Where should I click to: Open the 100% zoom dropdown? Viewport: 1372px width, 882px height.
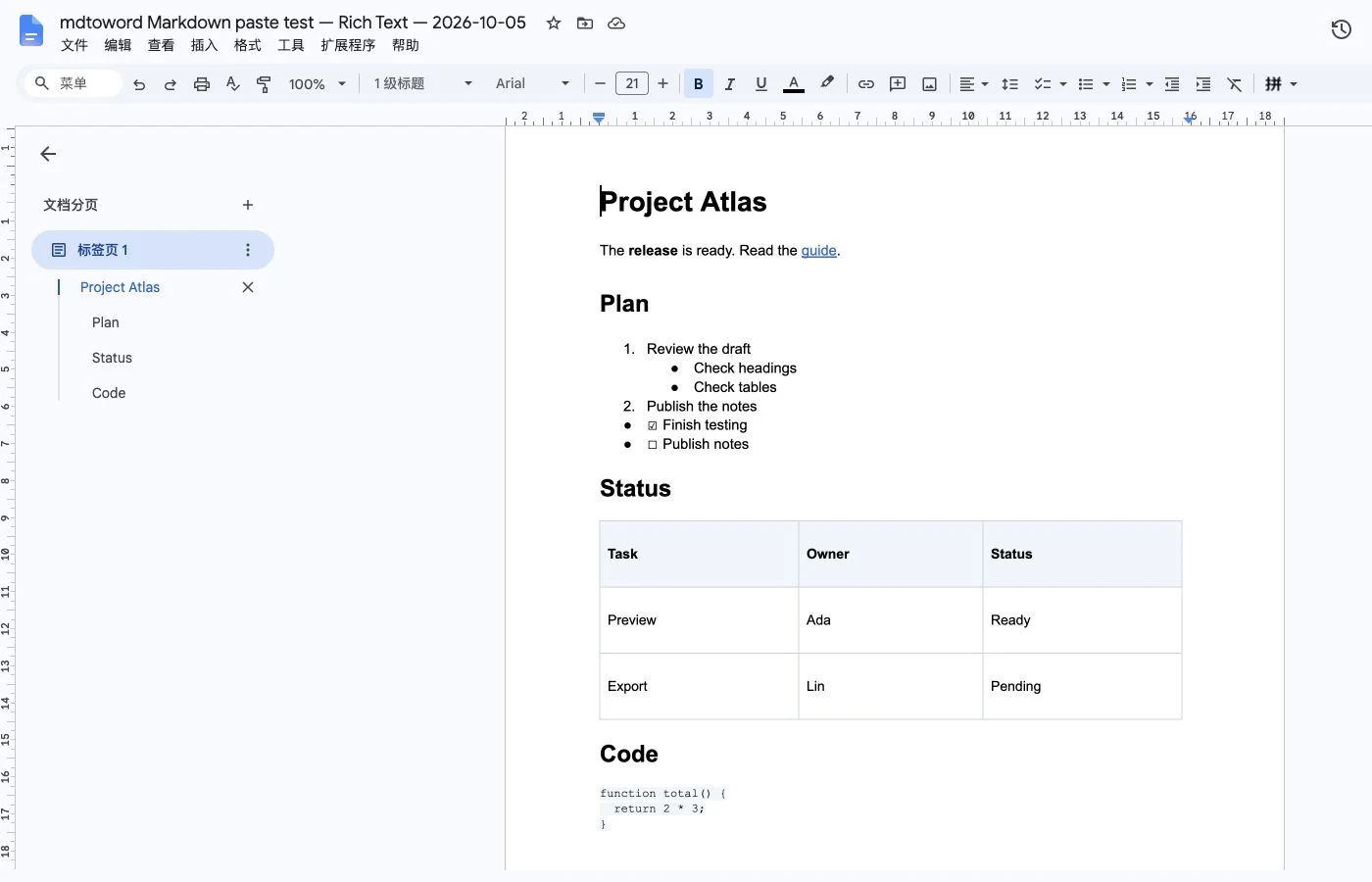click(318, 84)
